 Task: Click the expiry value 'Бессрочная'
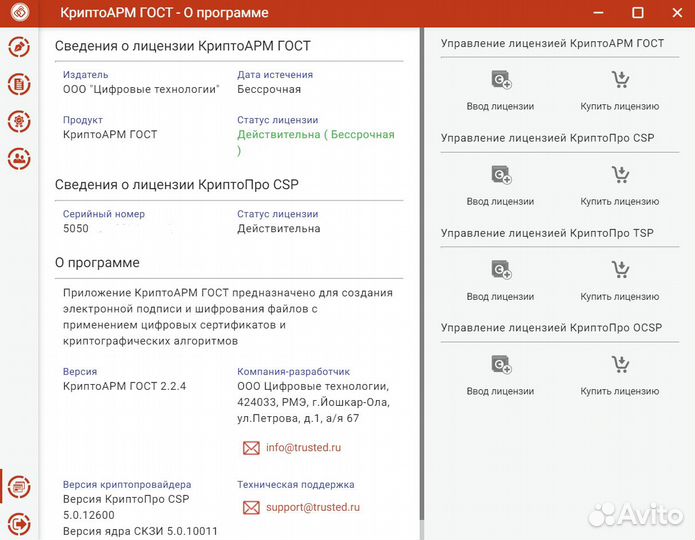pyautogui.click(x=269, y=89)
